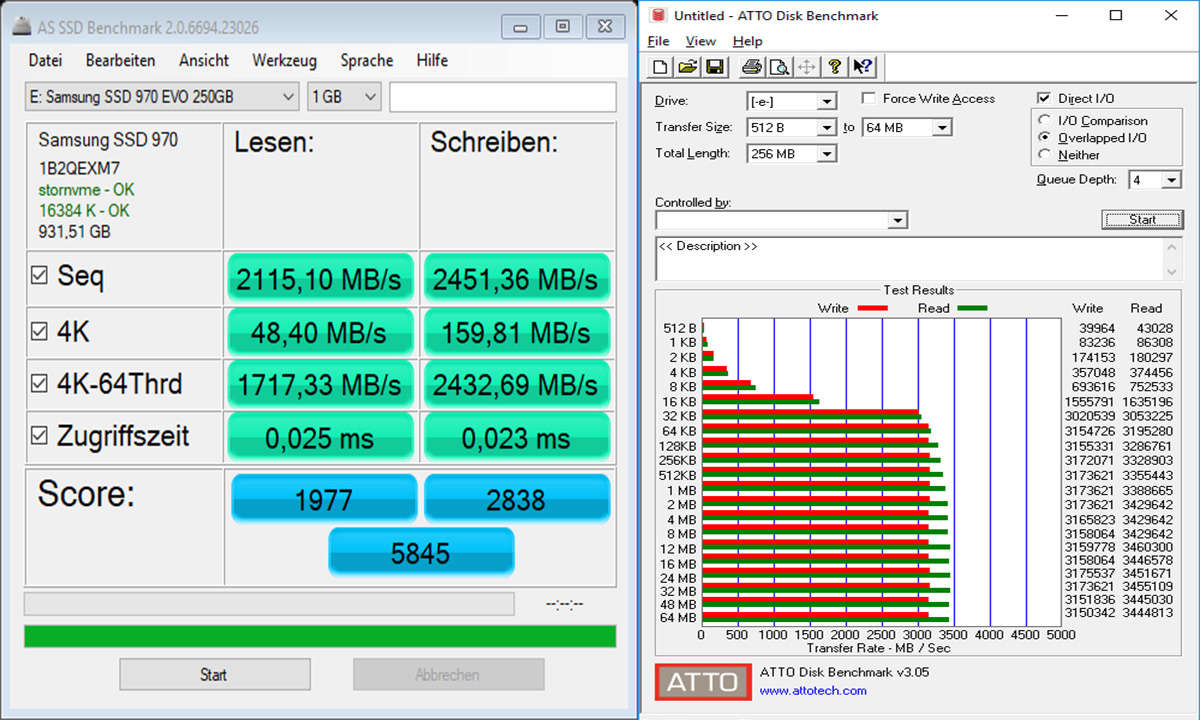Open the Total Length 256 MB dropdown
The height and width of the screenshot is (720, 1200).
(791, 153)
